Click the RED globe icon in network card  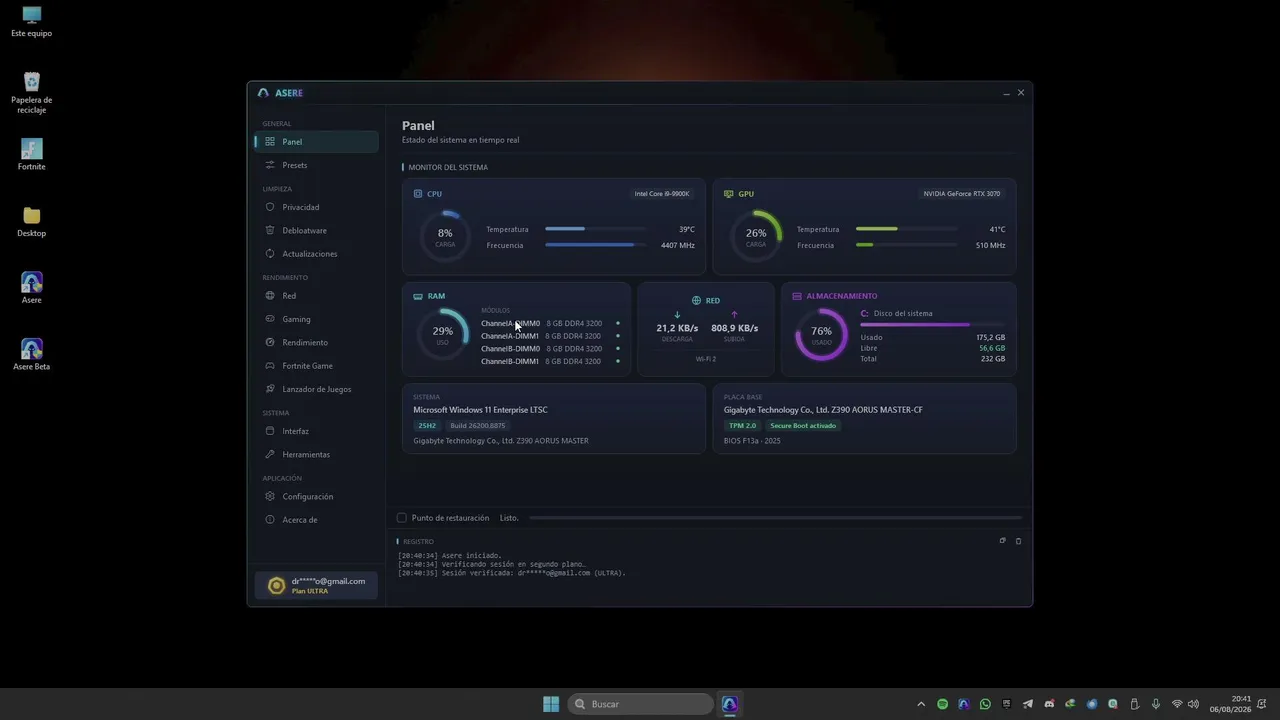[696, 300]
